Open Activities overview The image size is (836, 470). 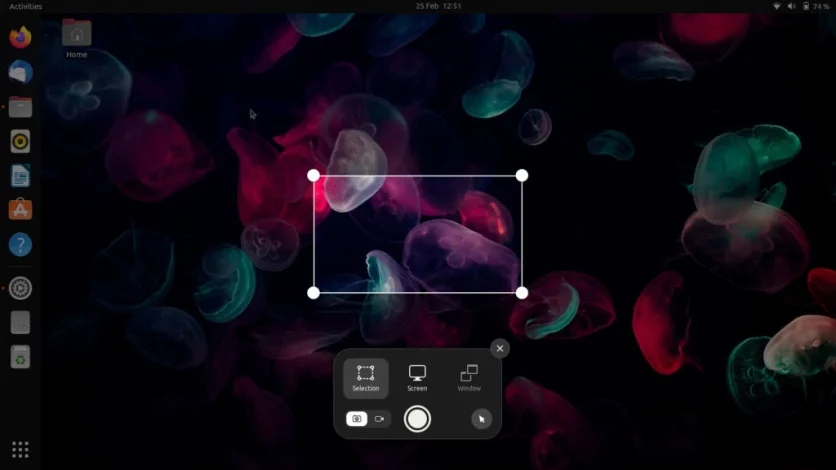[26, 6]
